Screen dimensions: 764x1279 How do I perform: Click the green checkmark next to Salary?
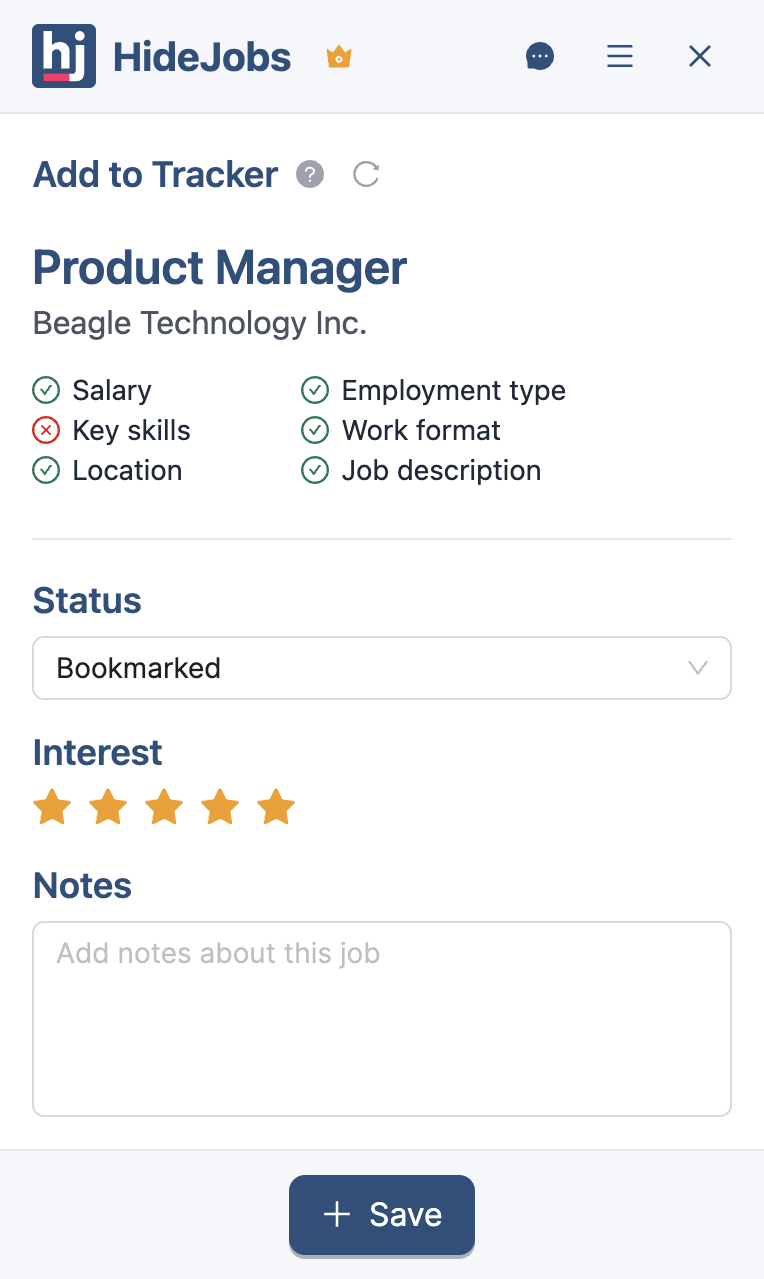[46, 390]
